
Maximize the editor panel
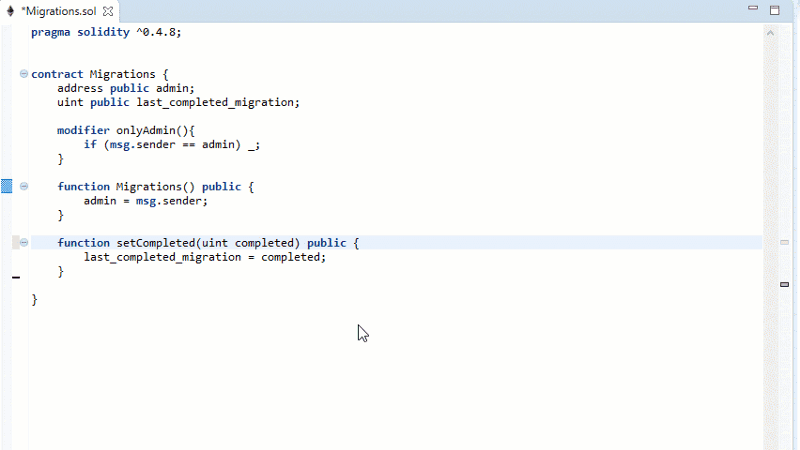[x=774, y=9]
